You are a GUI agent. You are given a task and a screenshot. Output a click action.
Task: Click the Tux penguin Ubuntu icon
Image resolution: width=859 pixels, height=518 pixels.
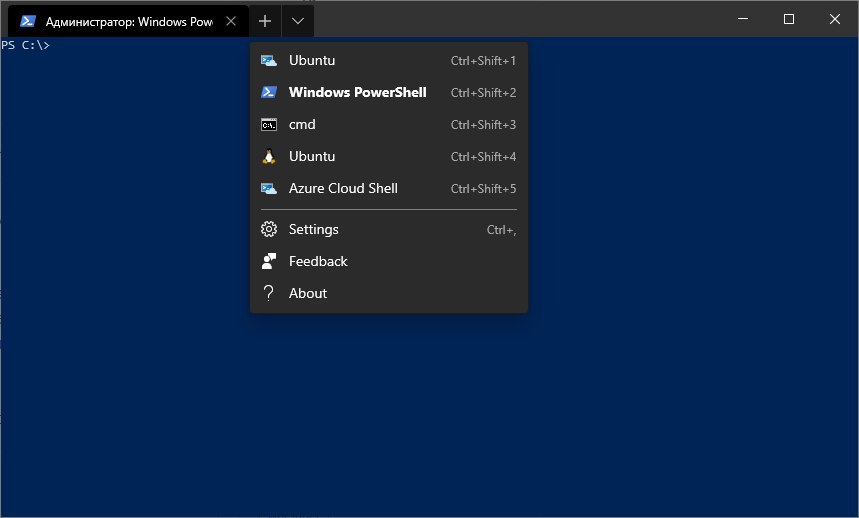click(268, 157)
